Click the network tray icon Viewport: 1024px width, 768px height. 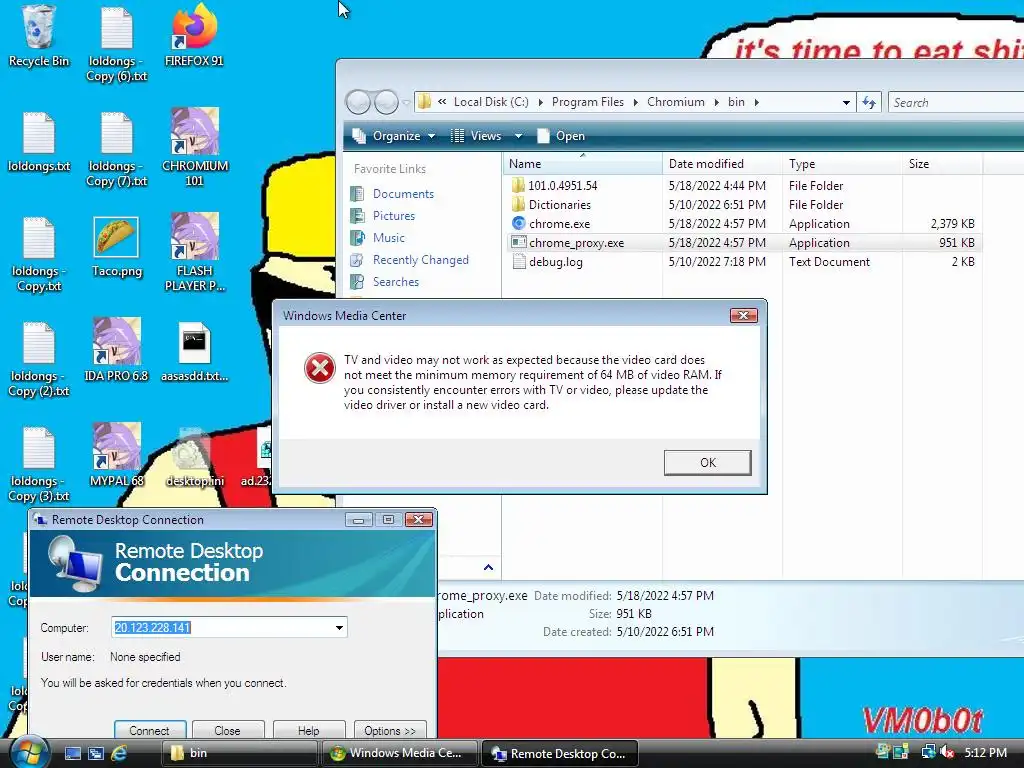tap(927, 752)
